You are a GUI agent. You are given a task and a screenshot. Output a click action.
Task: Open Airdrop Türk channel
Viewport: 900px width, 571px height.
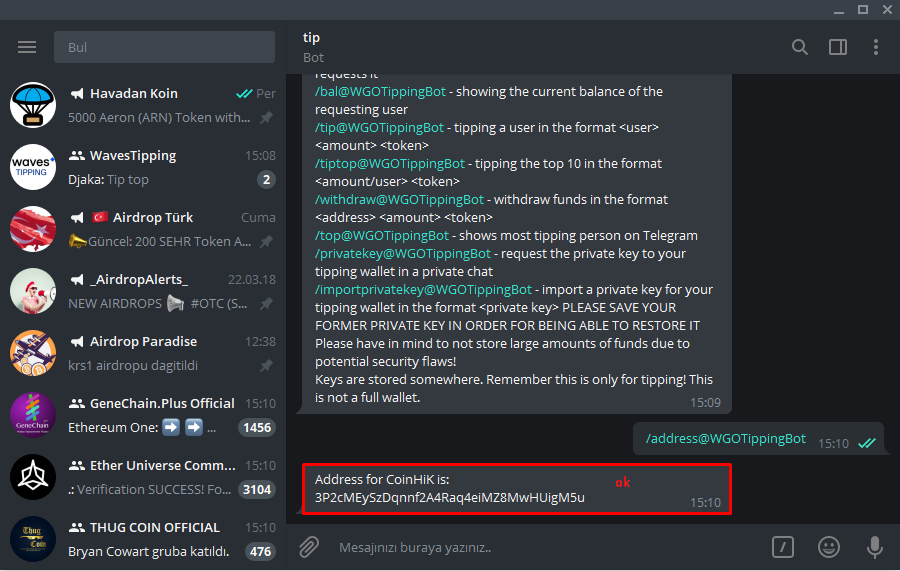(x=143, y=229)
